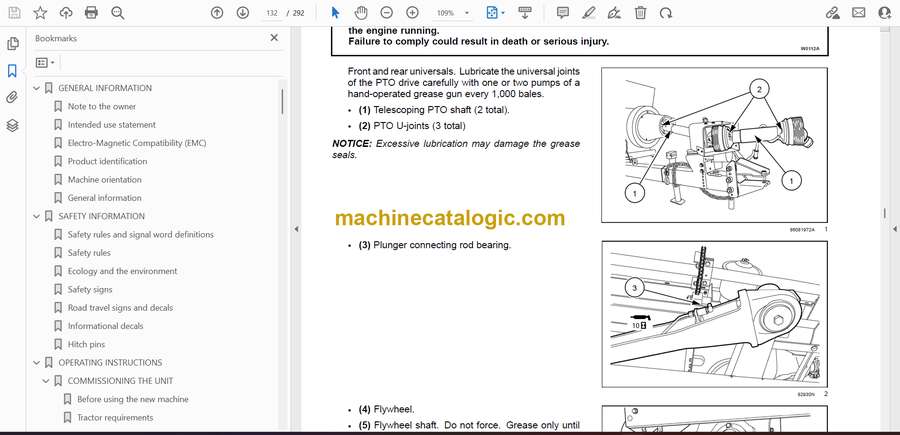The height and width of the screenshot is (435, 900).
Task: Add a comment with the sticky note icon
Action: coord(563,13)
